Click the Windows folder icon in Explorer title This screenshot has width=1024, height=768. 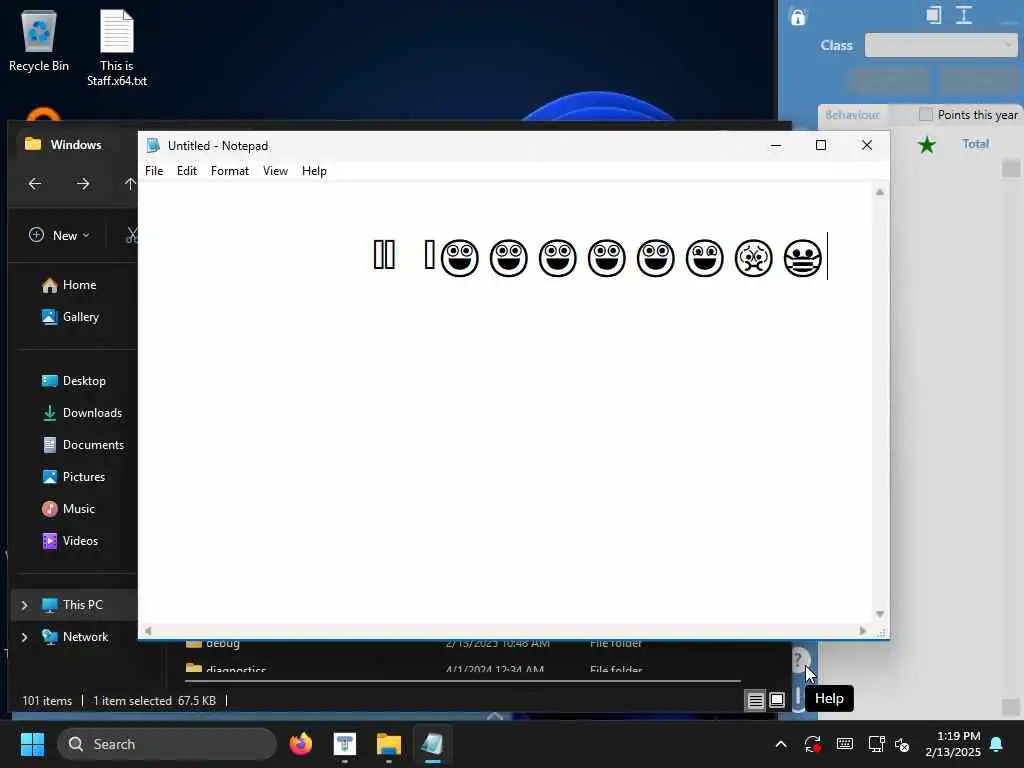point(33,144)
